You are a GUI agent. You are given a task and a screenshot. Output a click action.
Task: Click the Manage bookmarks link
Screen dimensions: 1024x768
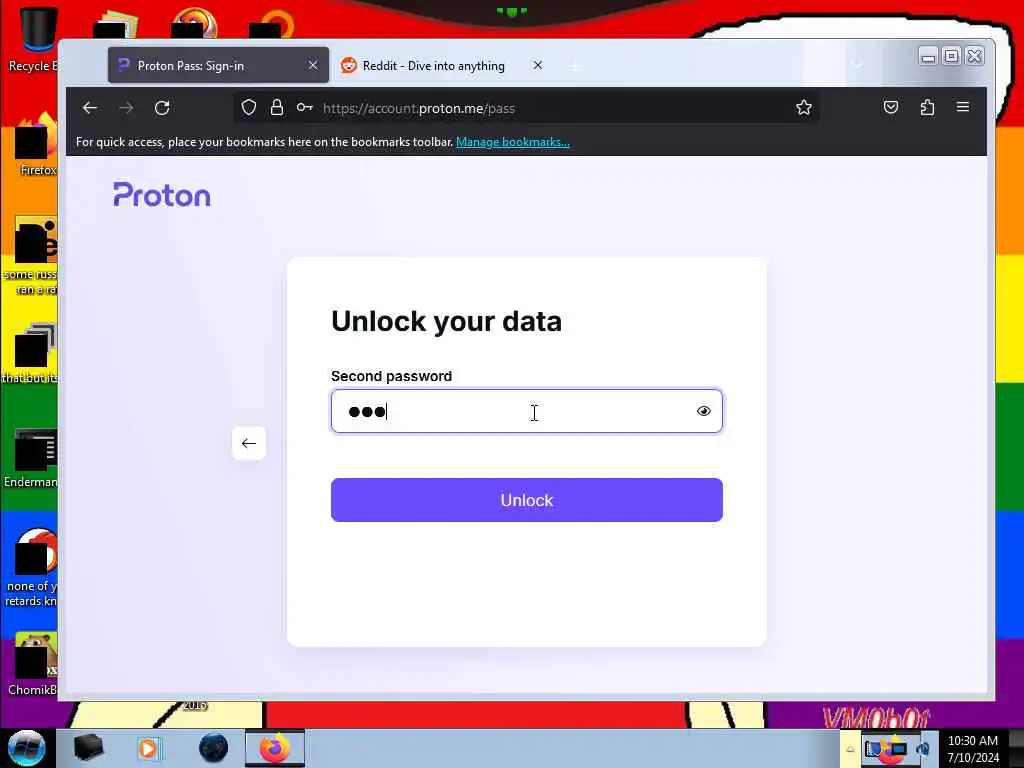[513, 142]
